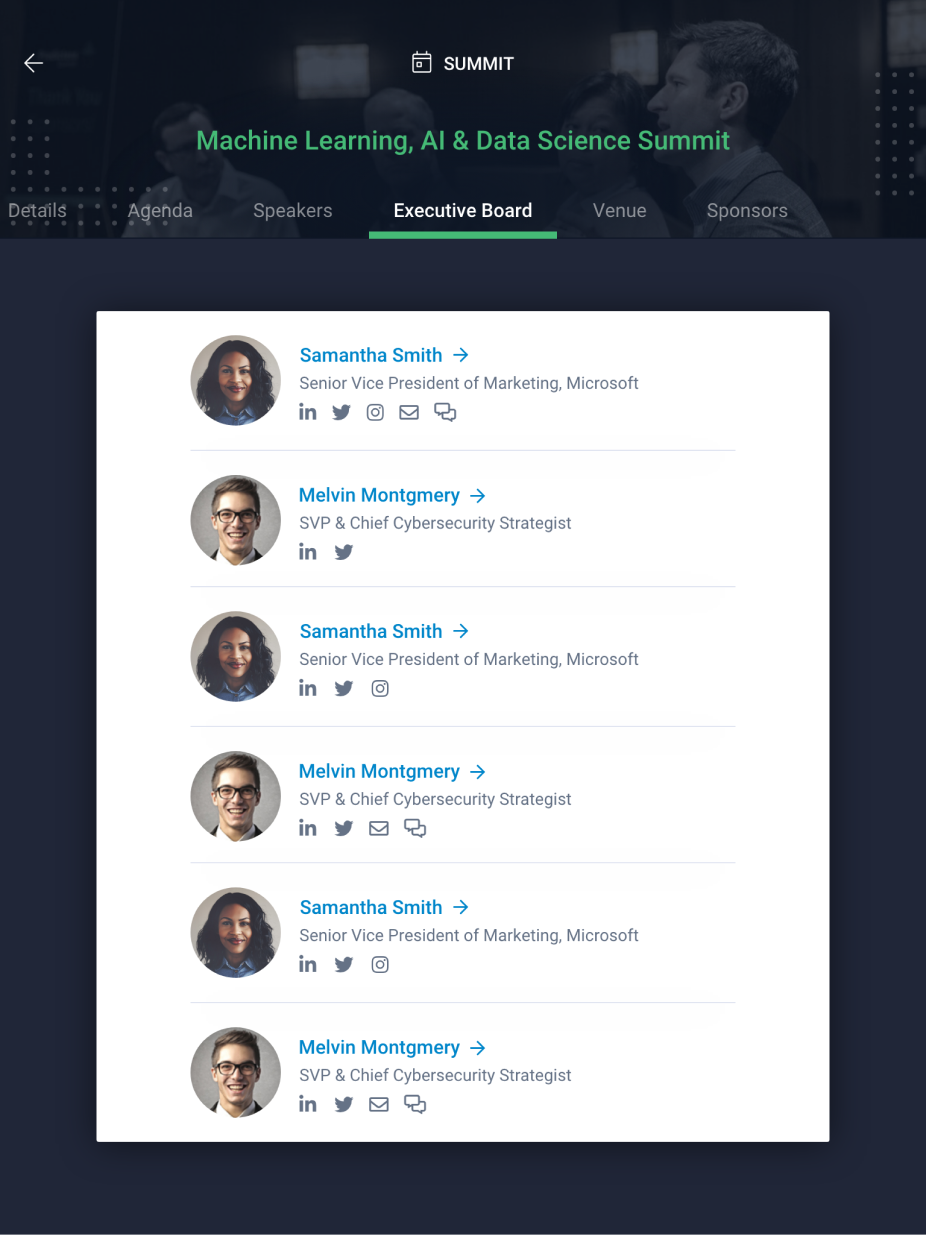Click email icon of last Melvin Montgmery entry
Screen dimensions: 926x1235
[x=379, y=1104]
